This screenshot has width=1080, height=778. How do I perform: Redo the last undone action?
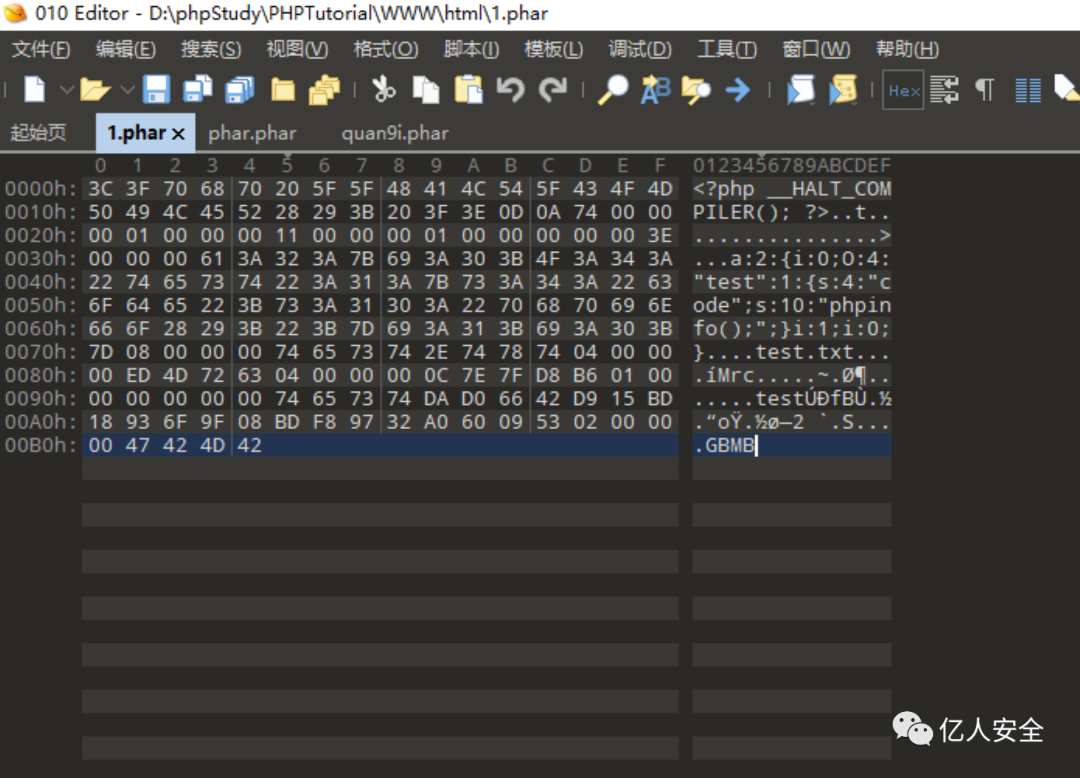coord(552,90)
